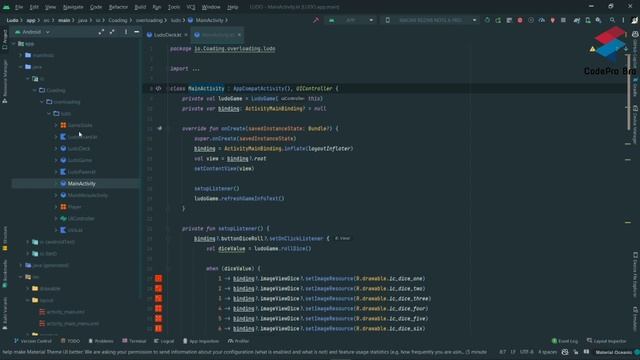Open the TODO tool window

tap(70, 341)
